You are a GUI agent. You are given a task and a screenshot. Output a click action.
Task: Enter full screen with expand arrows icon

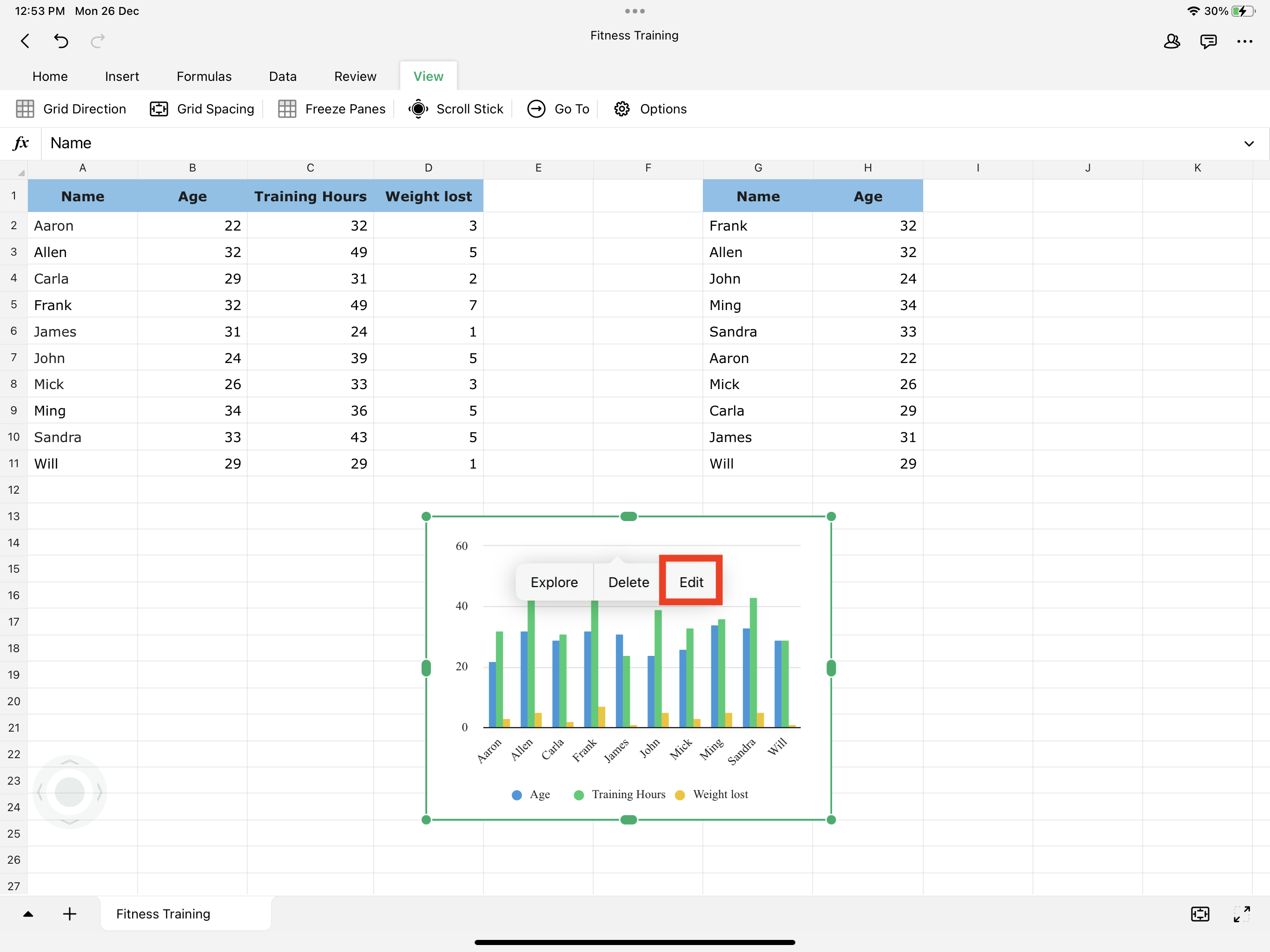click(1241, 914)
